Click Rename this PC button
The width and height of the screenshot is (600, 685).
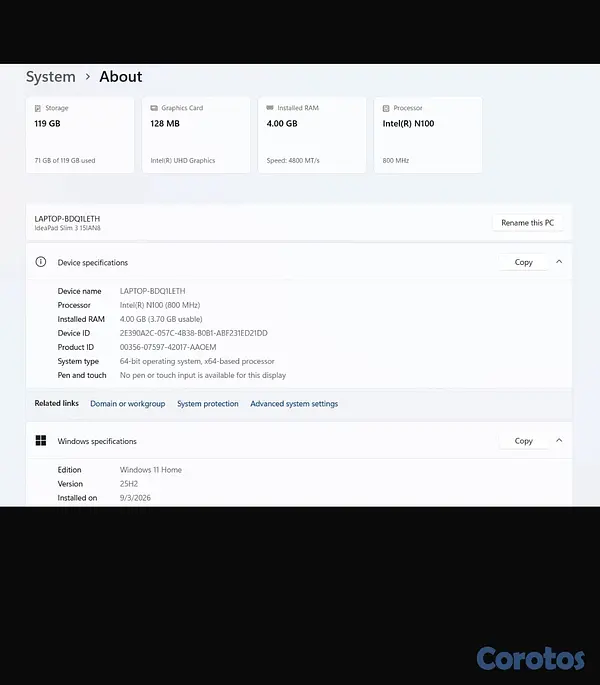(x=527, y=223)
